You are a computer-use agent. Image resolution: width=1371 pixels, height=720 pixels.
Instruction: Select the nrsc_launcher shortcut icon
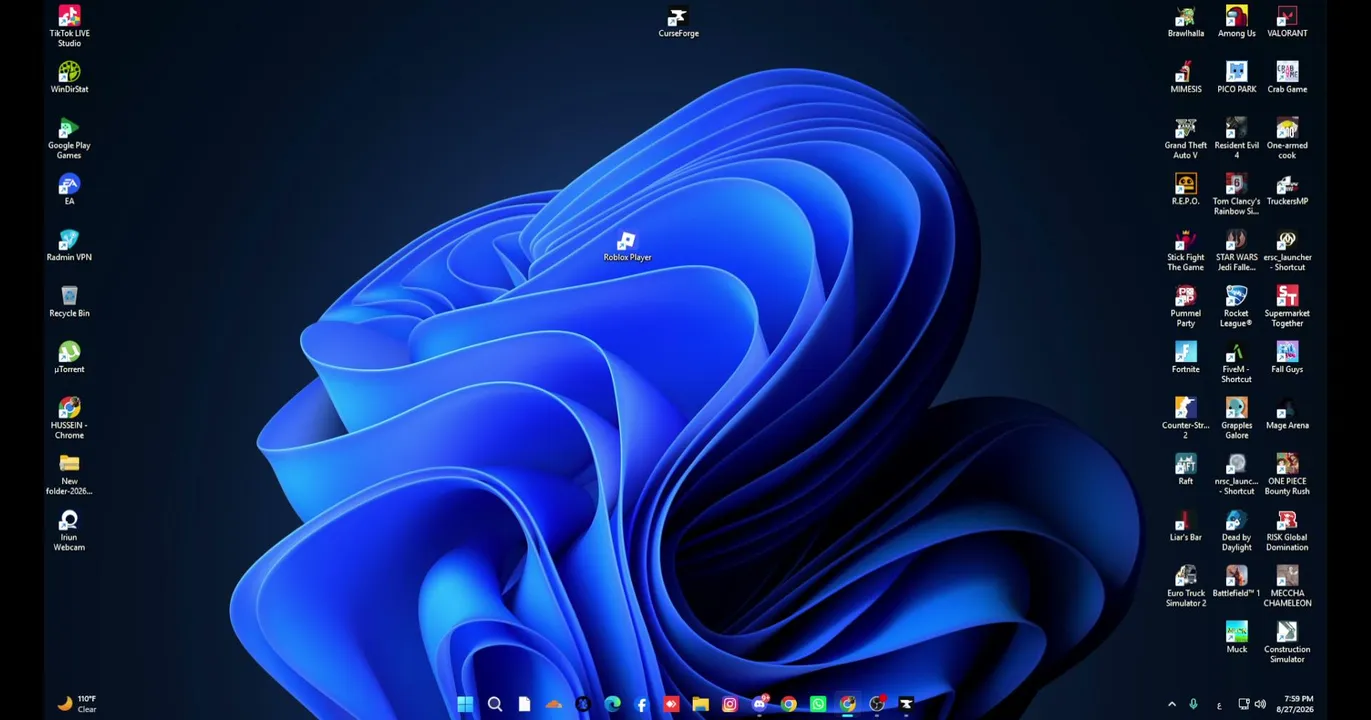tap(1236, 474)
